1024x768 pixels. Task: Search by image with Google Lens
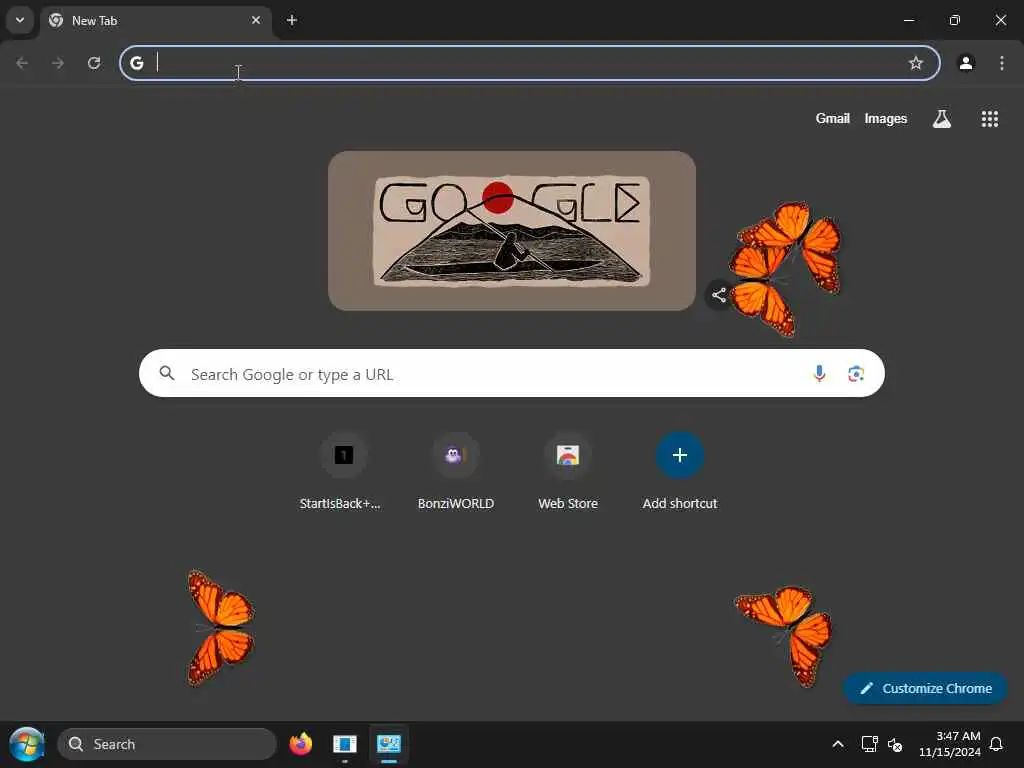856,374
